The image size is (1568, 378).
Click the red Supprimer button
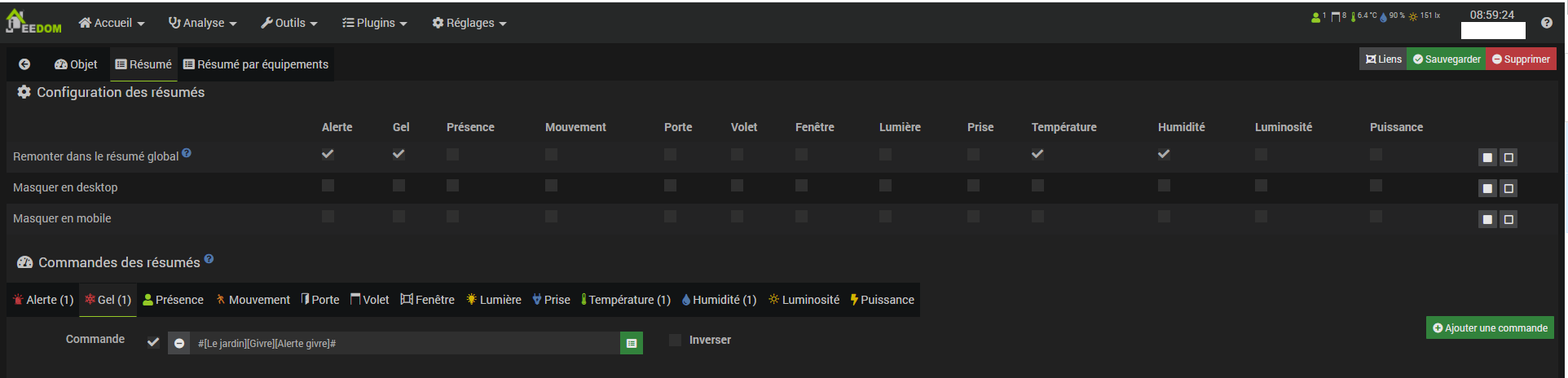point(1521,59)
